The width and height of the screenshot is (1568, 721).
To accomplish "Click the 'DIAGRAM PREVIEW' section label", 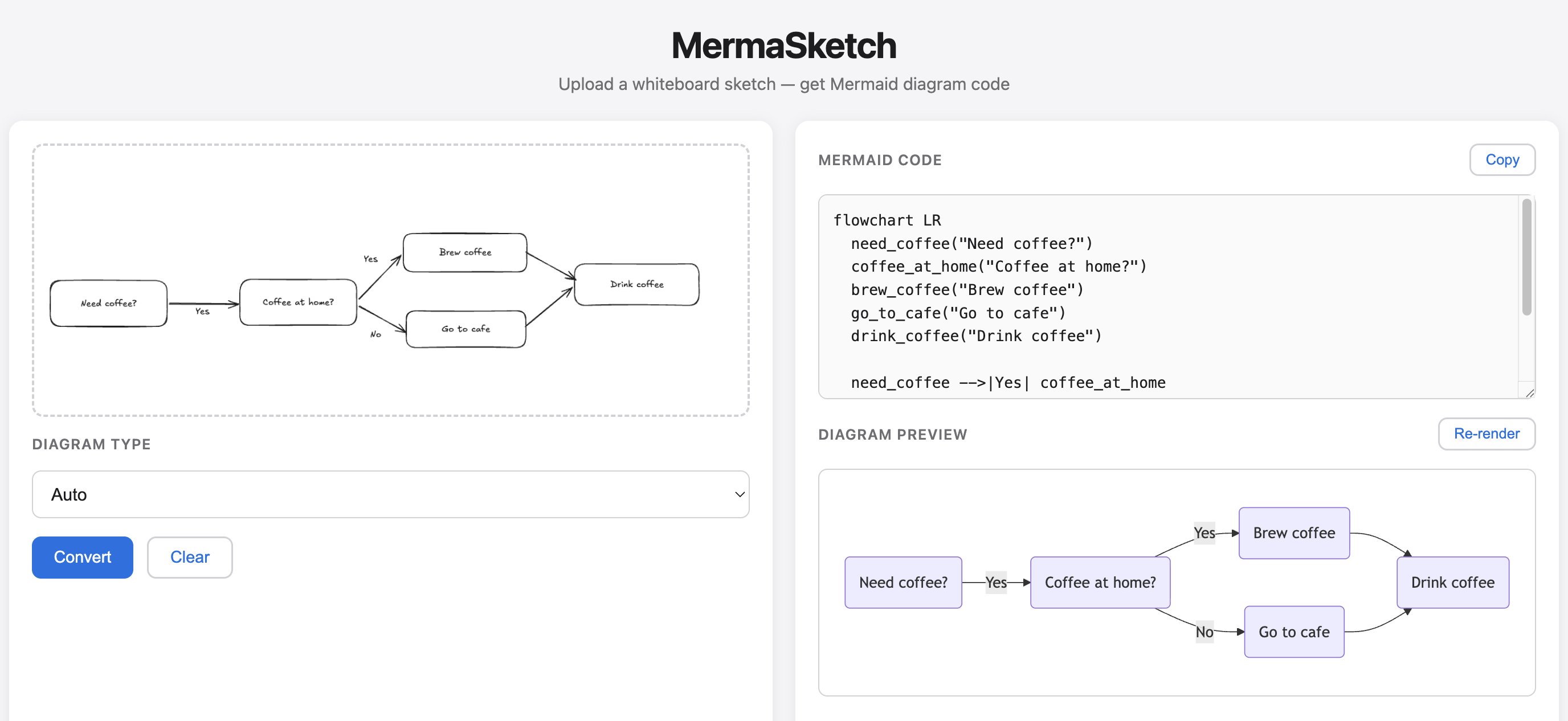I will coord(892,435).
